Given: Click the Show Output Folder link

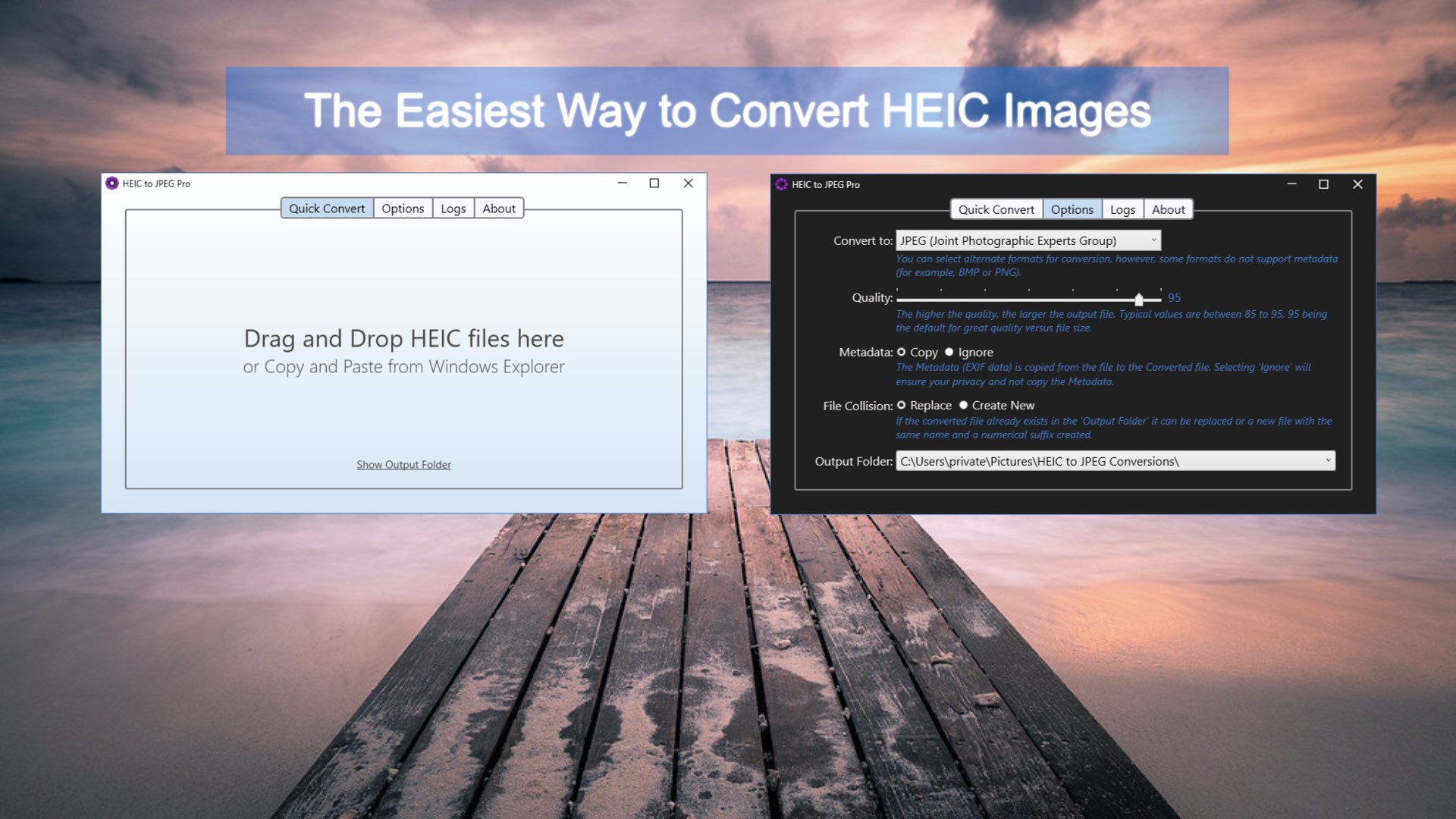Looking at the screenshot, I should [403, 464].
